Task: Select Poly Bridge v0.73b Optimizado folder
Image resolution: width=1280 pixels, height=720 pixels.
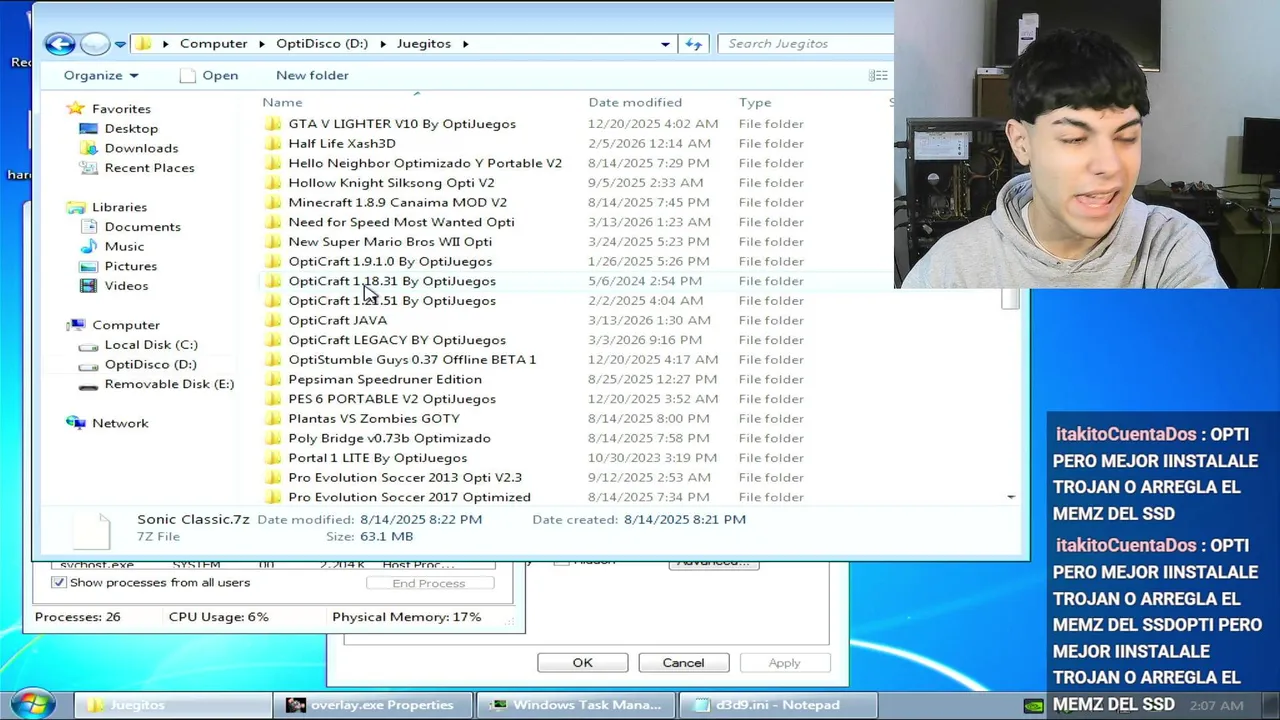Action: [389, 438]
